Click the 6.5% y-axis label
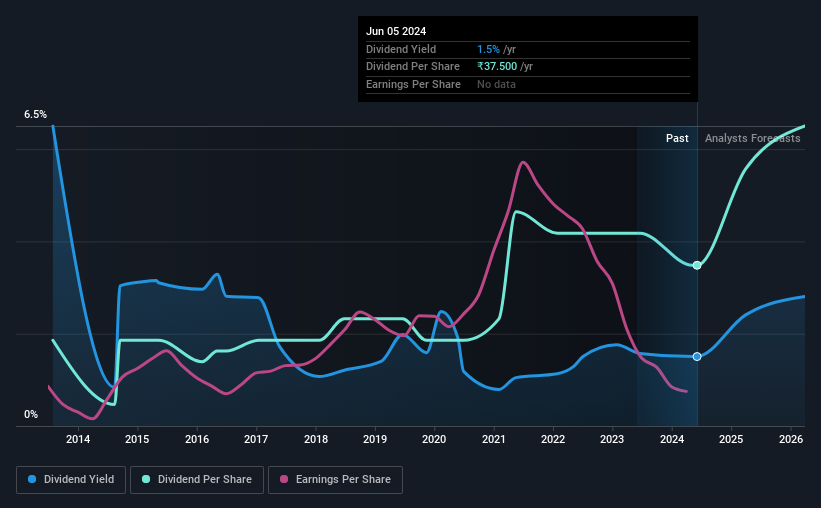 point(35,115)
